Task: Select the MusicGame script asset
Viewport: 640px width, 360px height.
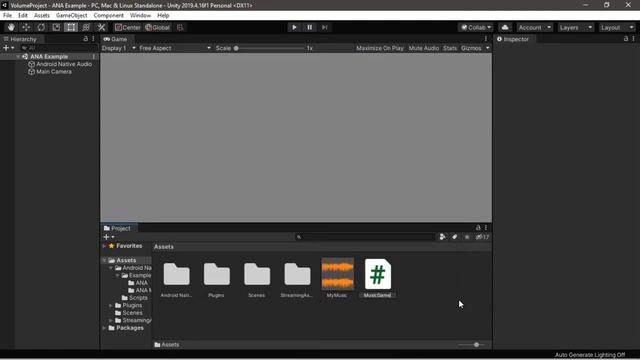Action: 378,278
